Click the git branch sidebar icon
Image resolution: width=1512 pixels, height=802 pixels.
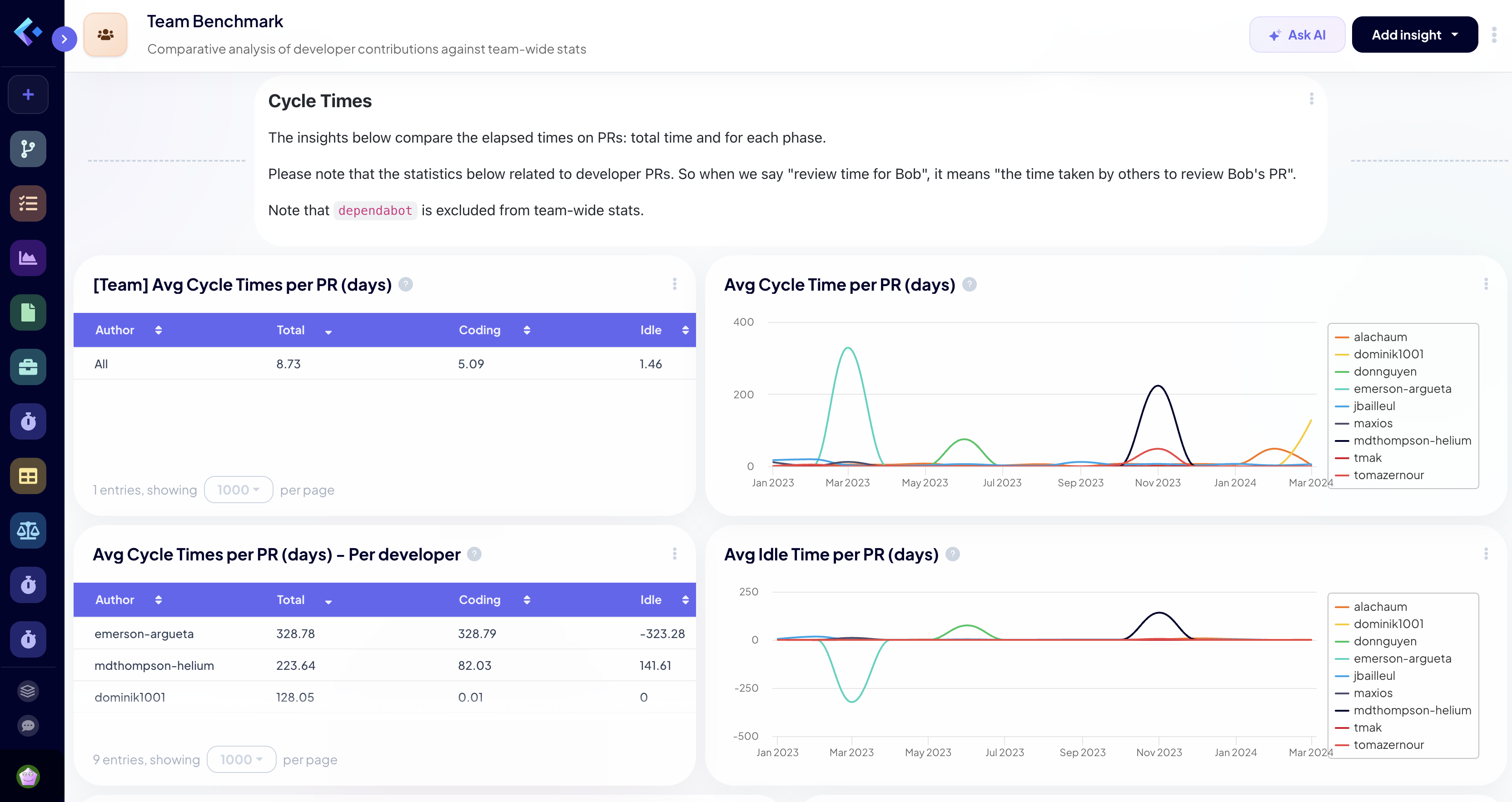click(28, 149)
